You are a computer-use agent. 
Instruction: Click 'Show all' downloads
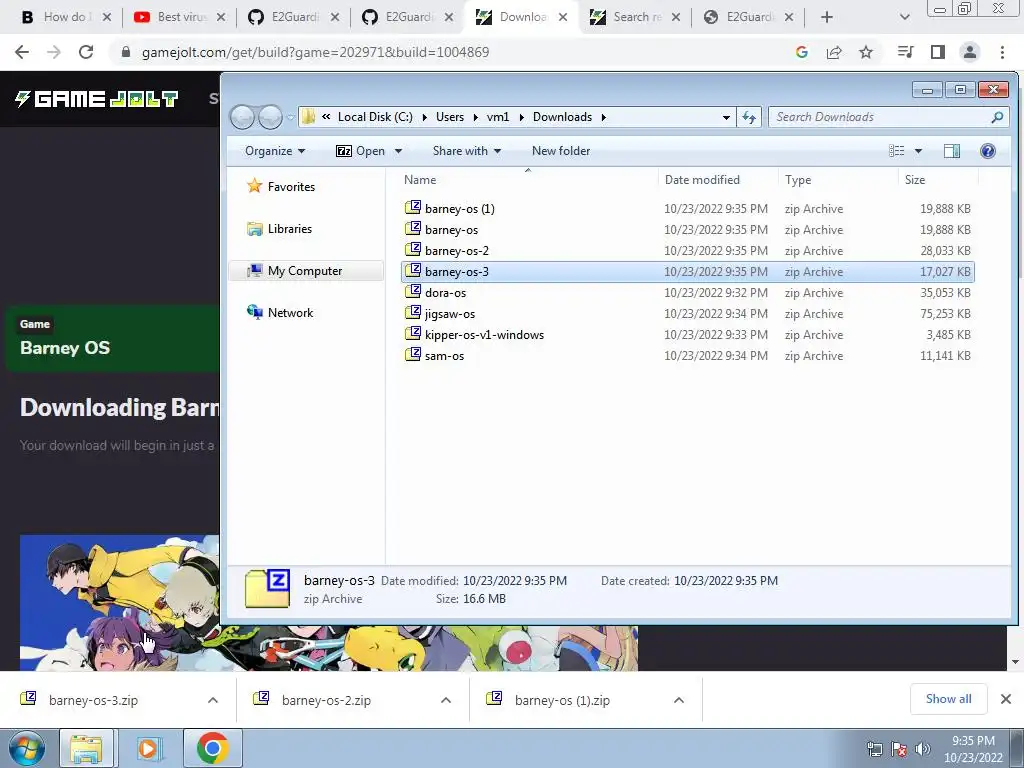click(x=948, y=699)
